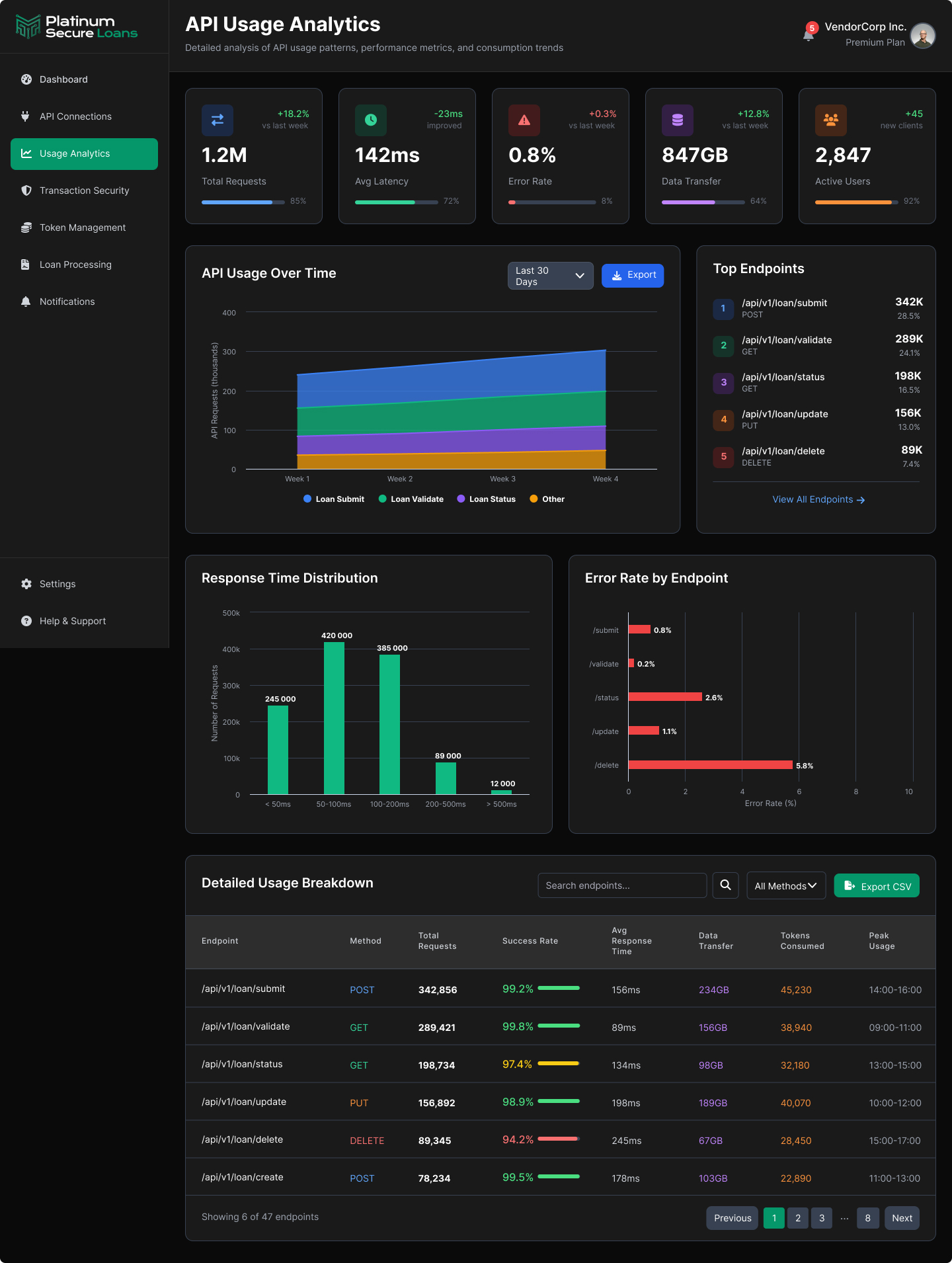The image size is (952, 1263).
Task: Click the DELETE method cell
Action: 367,1141
